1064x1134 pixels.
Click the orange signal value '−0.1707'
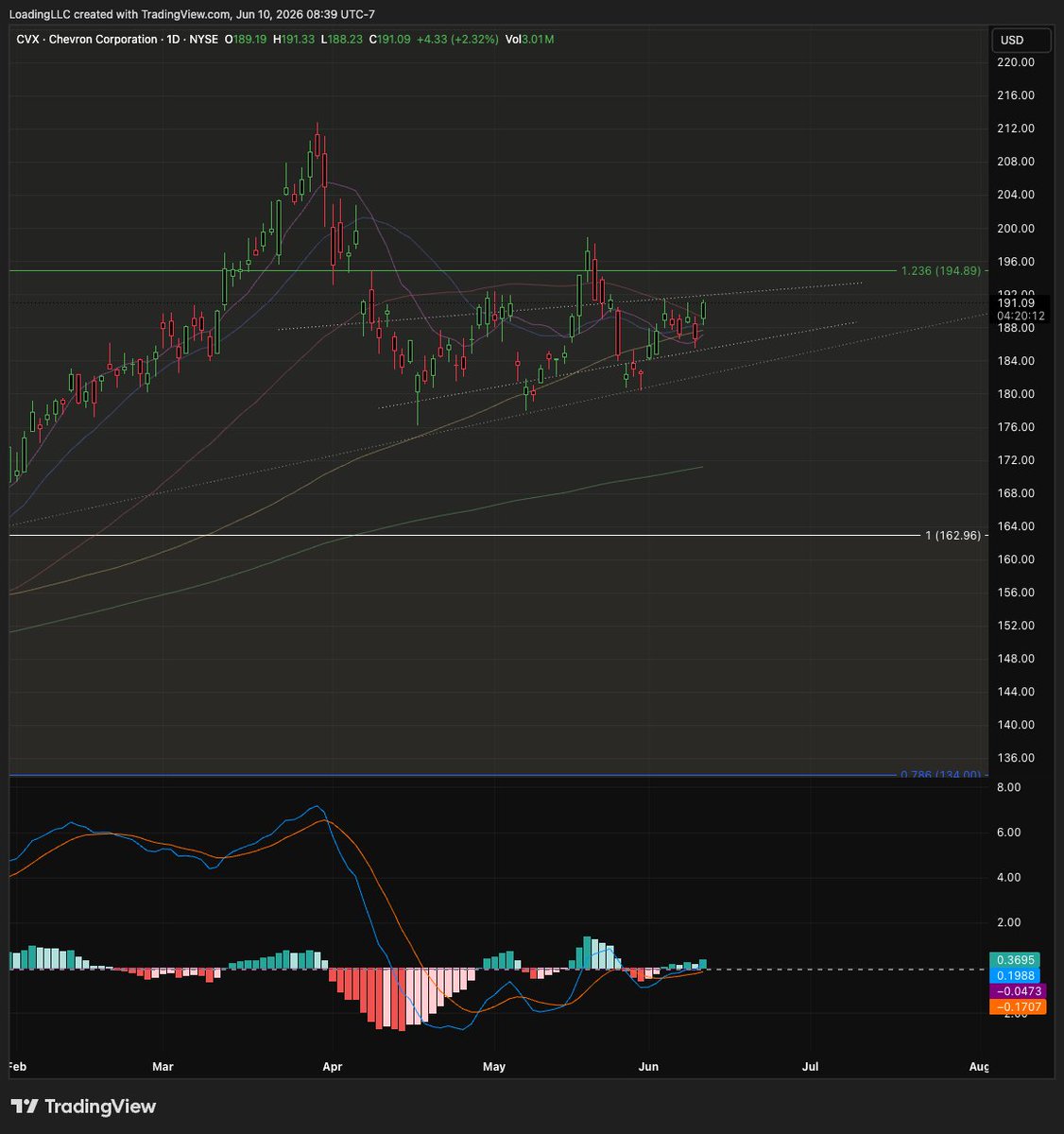pyautogui.click(x=1018, y=1007)
